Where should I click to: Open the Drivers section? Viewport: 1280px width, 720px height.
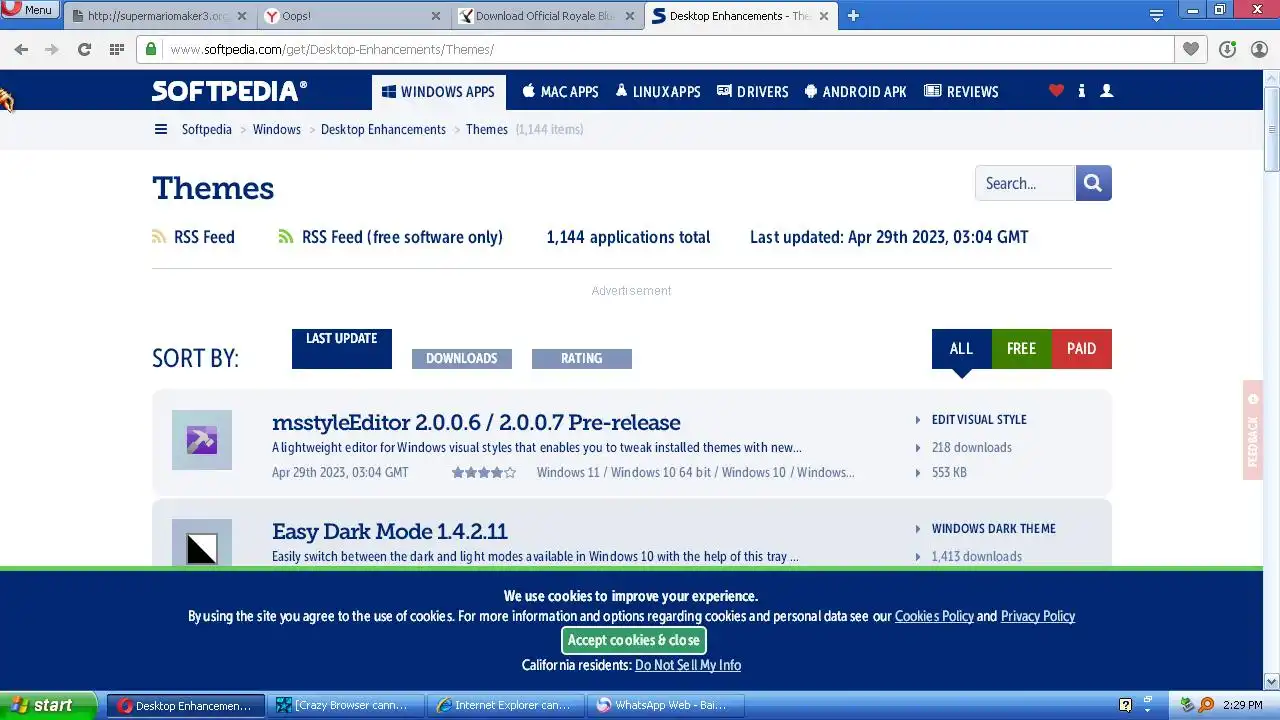[x=753, y=91]
